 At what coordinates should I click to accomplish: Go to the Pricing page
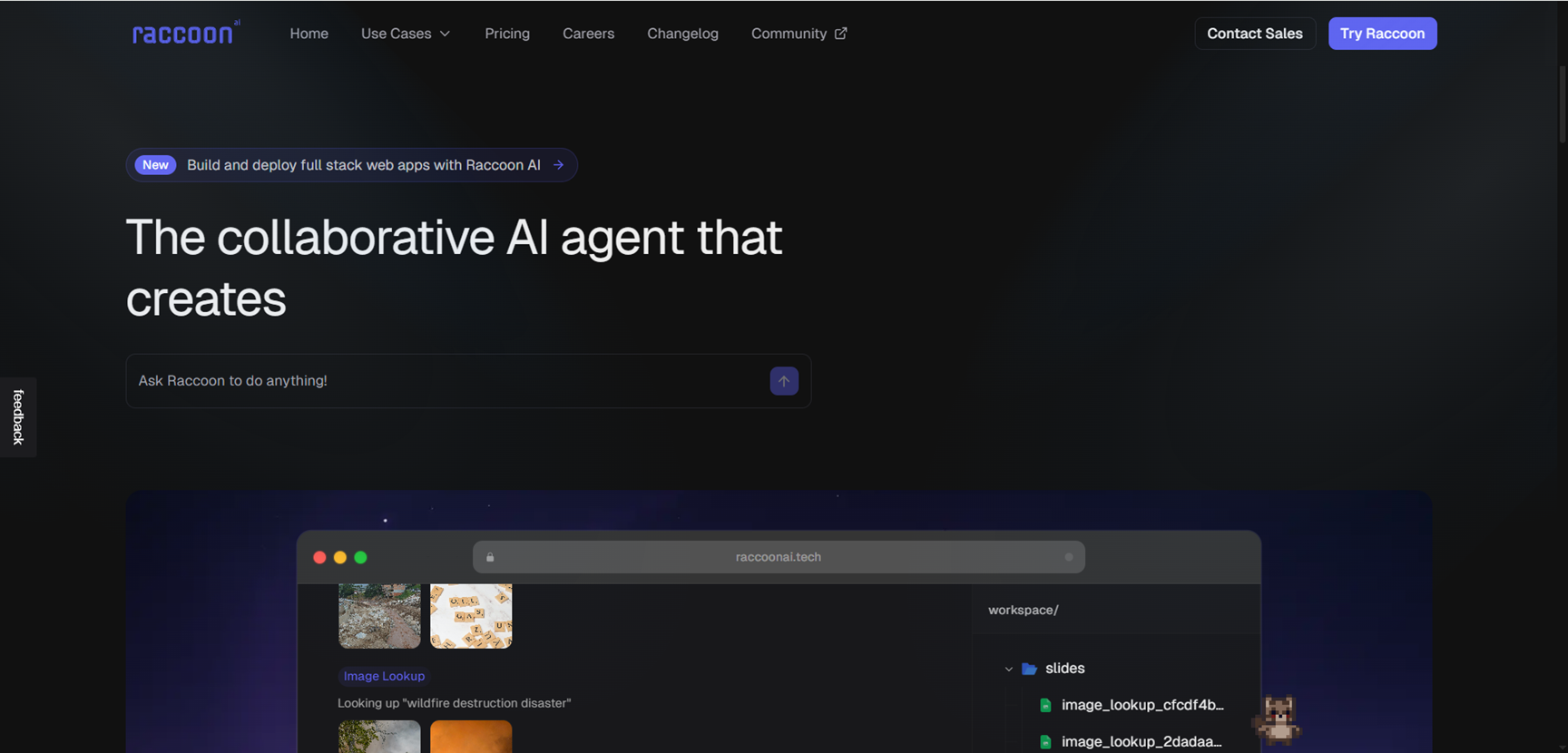point(506,34)
